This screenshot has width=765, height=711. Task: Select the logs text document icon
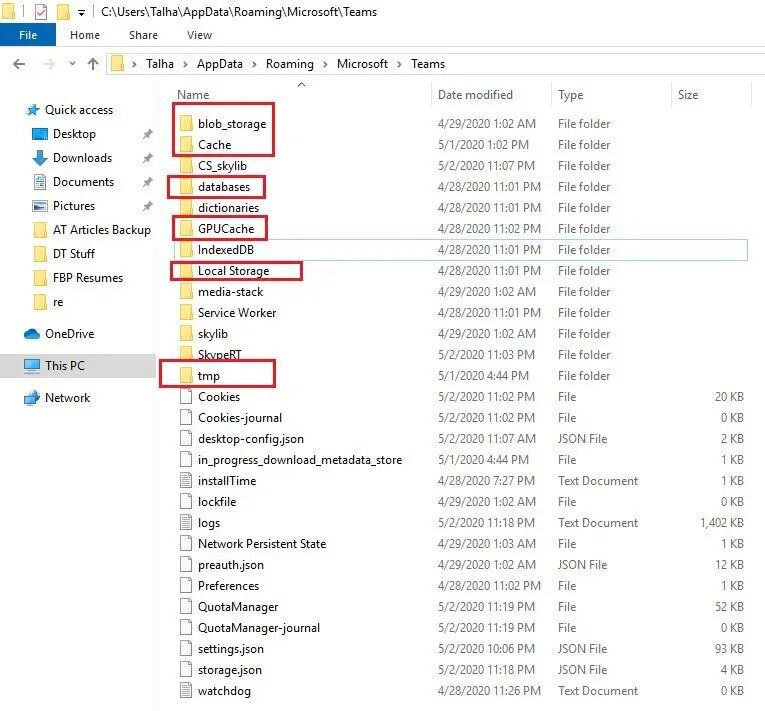pyautogui.click(x=186, y=522)
